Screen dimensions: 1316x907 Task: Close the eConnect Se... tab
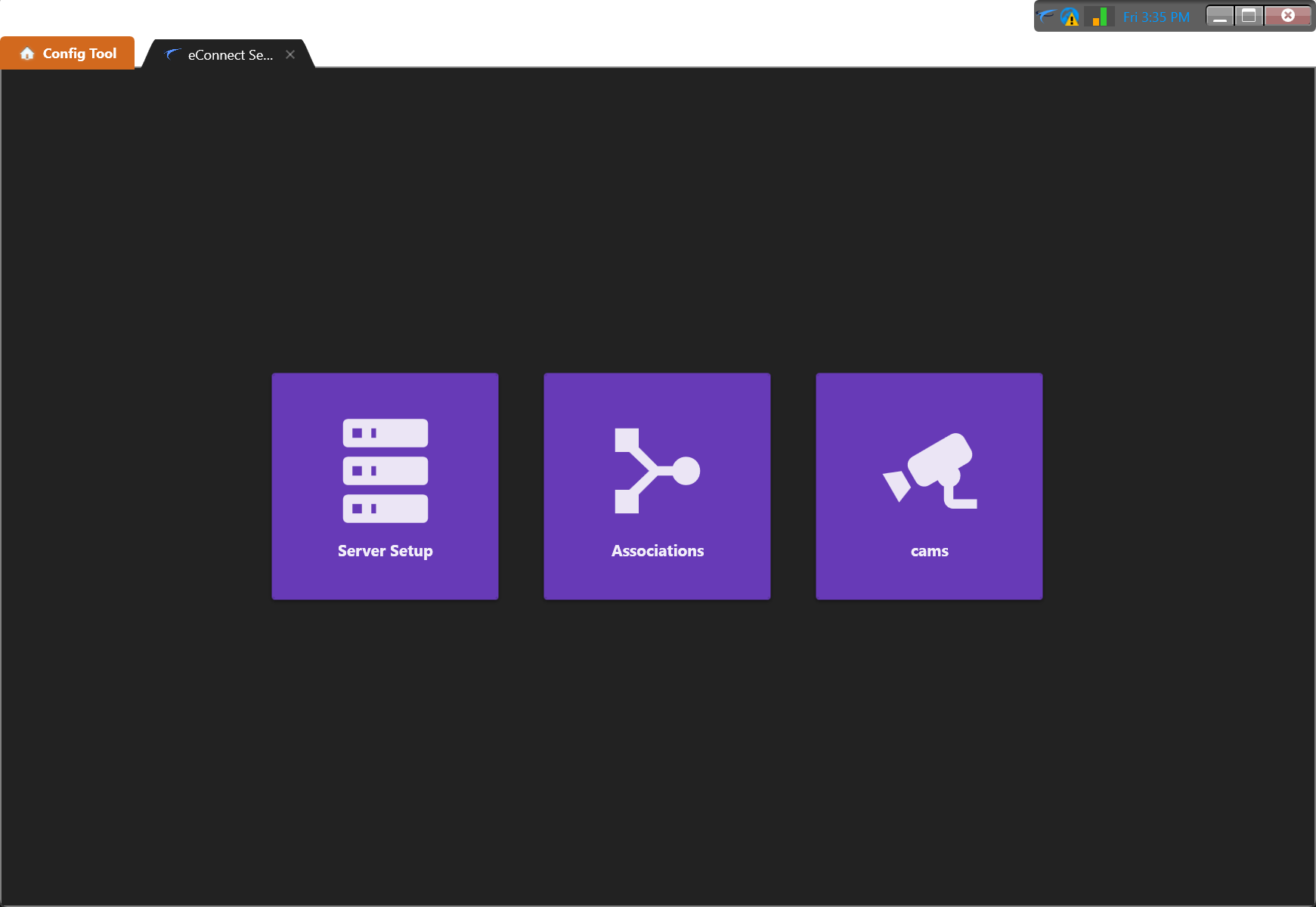point(290,54)
